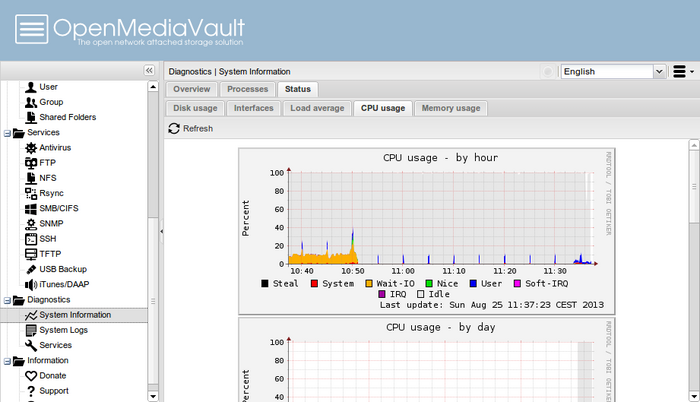Click the Donate heart icon
The height and width of the screenshot is (402, 700).
pos(31,375)
